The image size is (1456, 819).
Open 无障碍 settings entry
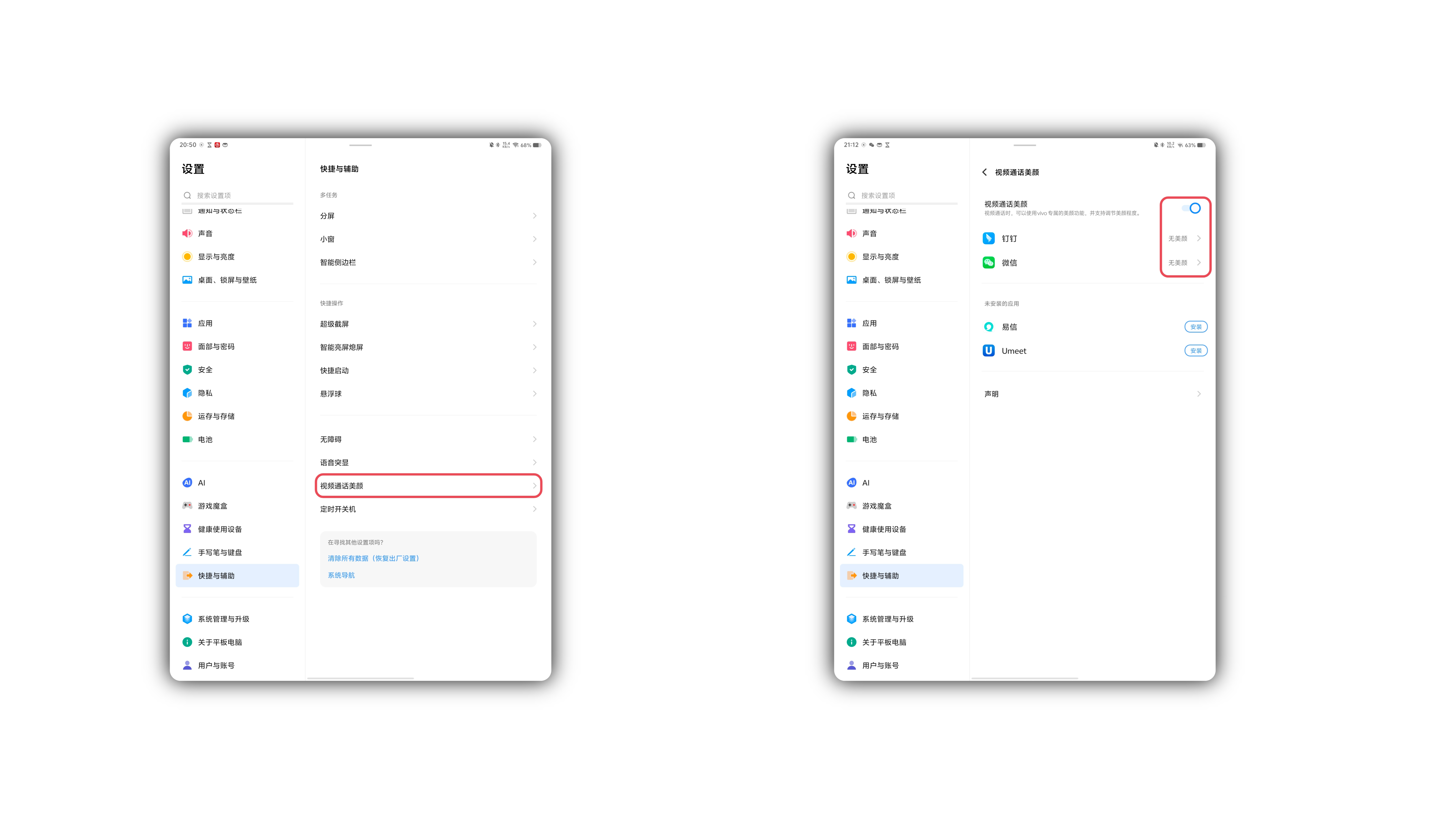click(428, 439)
